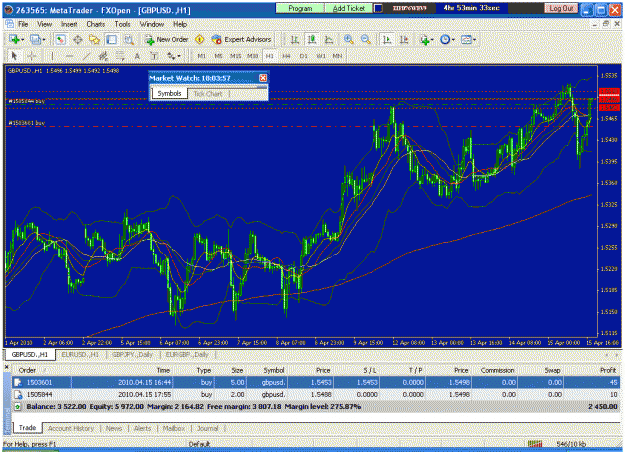Image resolution: width=625 pixels, height=452 pixels.
Task: Switch to Tick Chart tab in Market Watch
Action: tap(208, 94)
